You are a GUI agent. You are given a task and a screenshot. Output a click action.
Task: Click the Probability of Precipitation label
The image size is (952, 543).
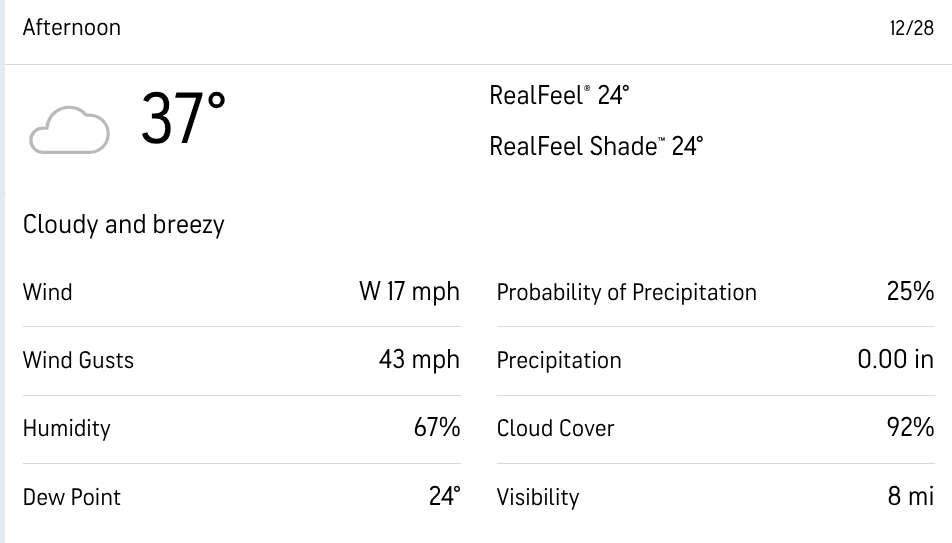(627, 292)
